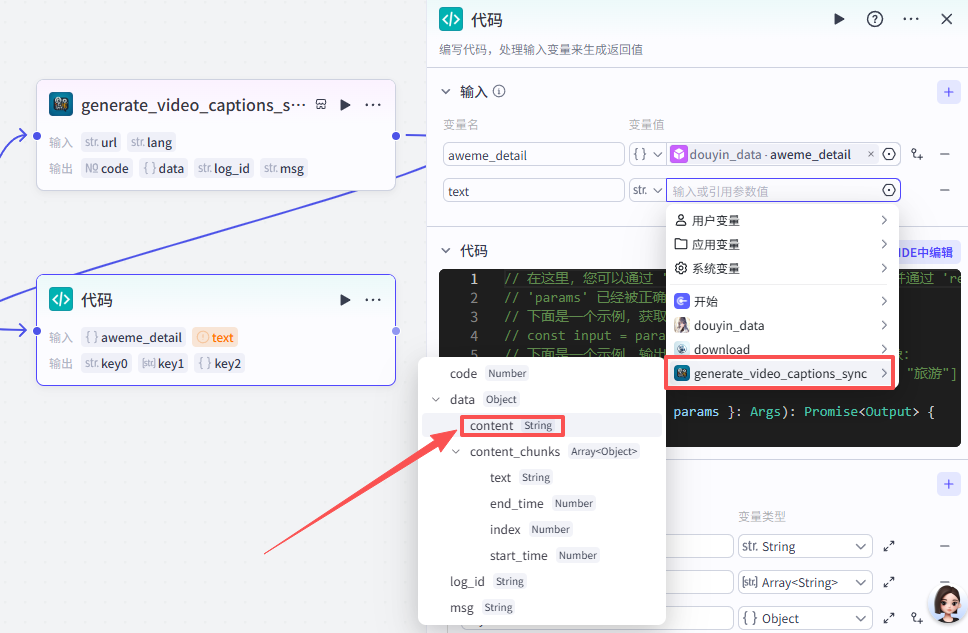Collapse the 代码 code section

(446, 251)
